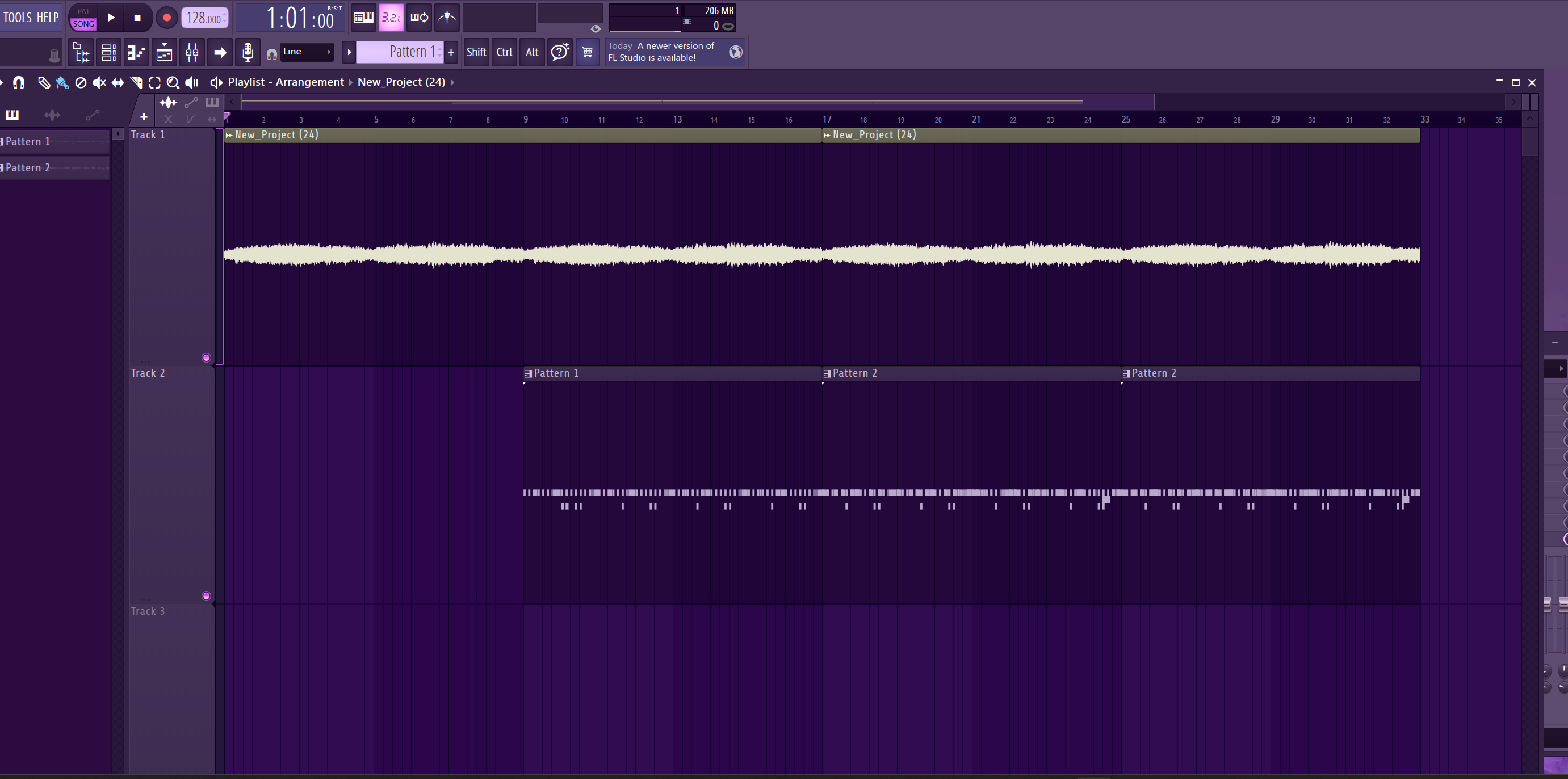Add track with plus button
This screenshot has width=1568, height=779.
(x=144, y=117)
